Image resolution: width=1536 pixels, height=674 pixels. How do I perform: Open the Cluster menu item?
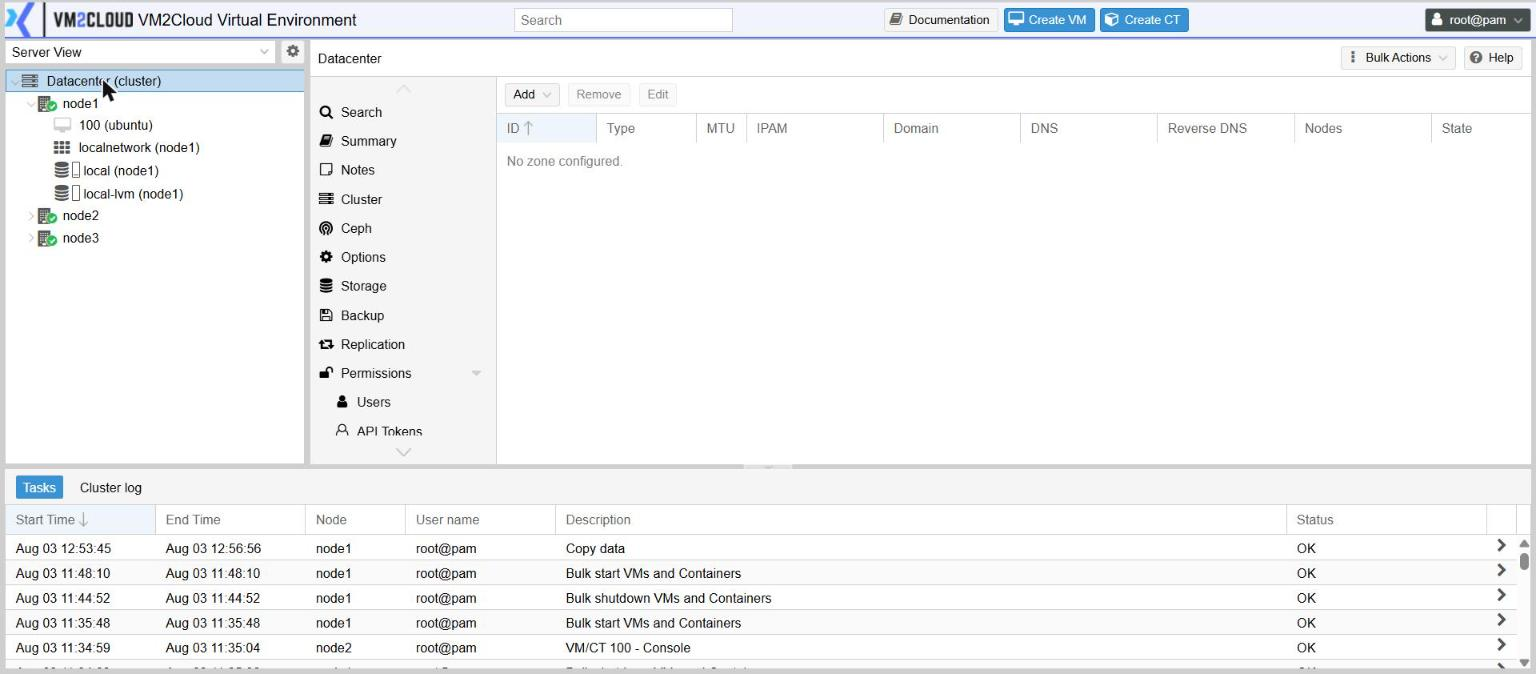pyautogui.click(x=361, y=199)
